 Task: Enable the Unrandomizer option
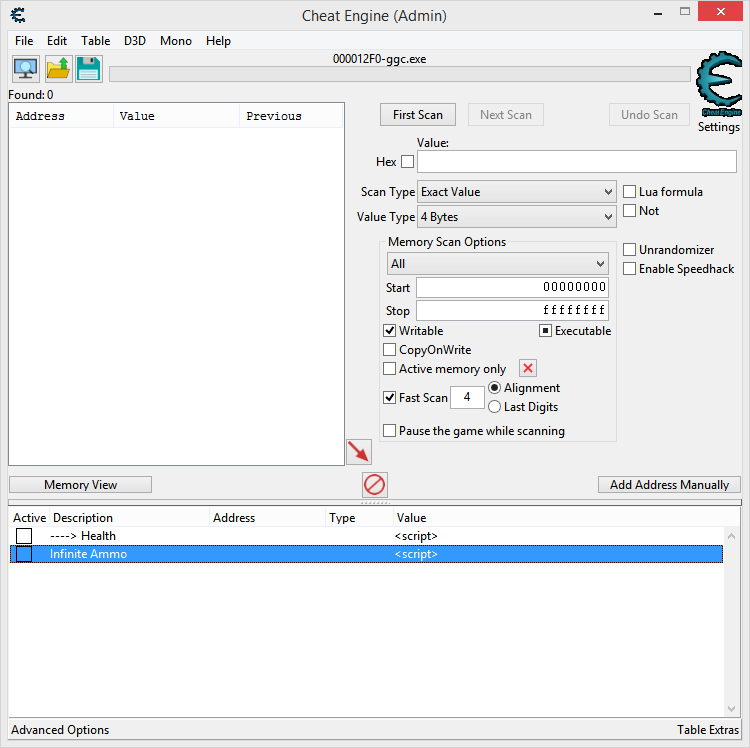coord(629,250)
